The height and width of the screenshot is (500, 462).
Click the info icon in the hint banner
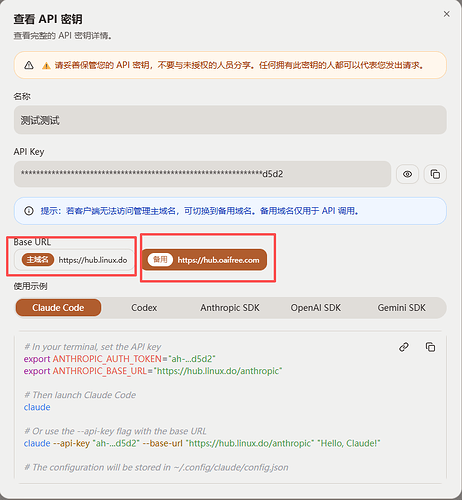pyautogui.click(x=29, y=211)
